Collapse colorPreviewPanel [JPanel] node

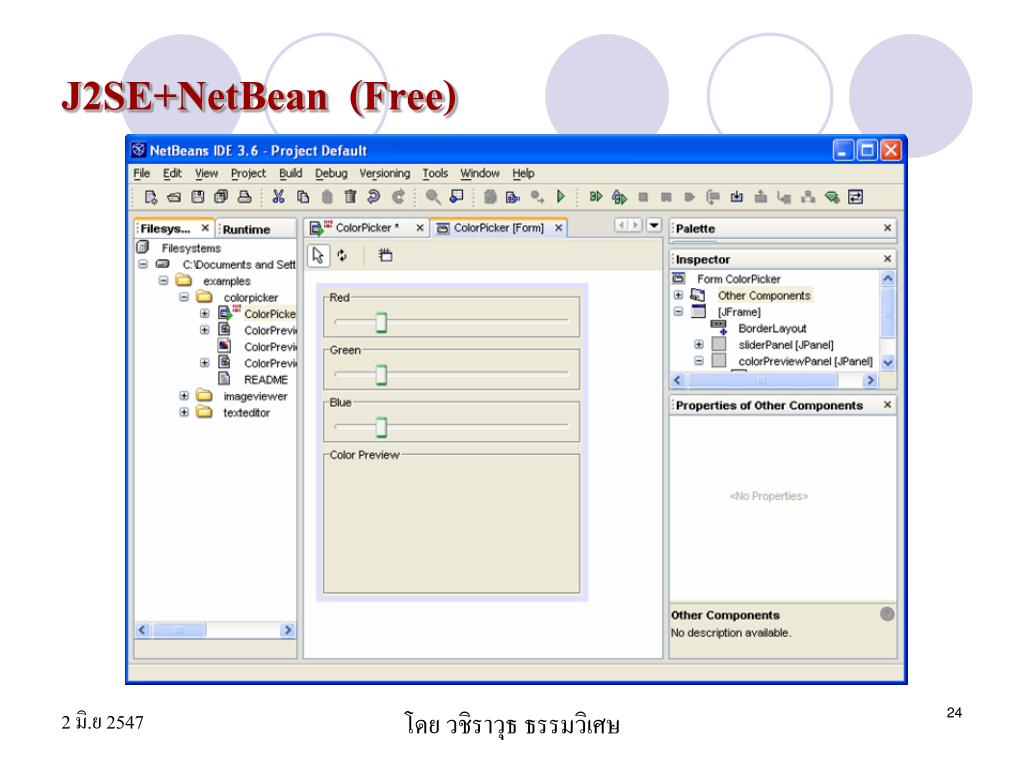699,360
